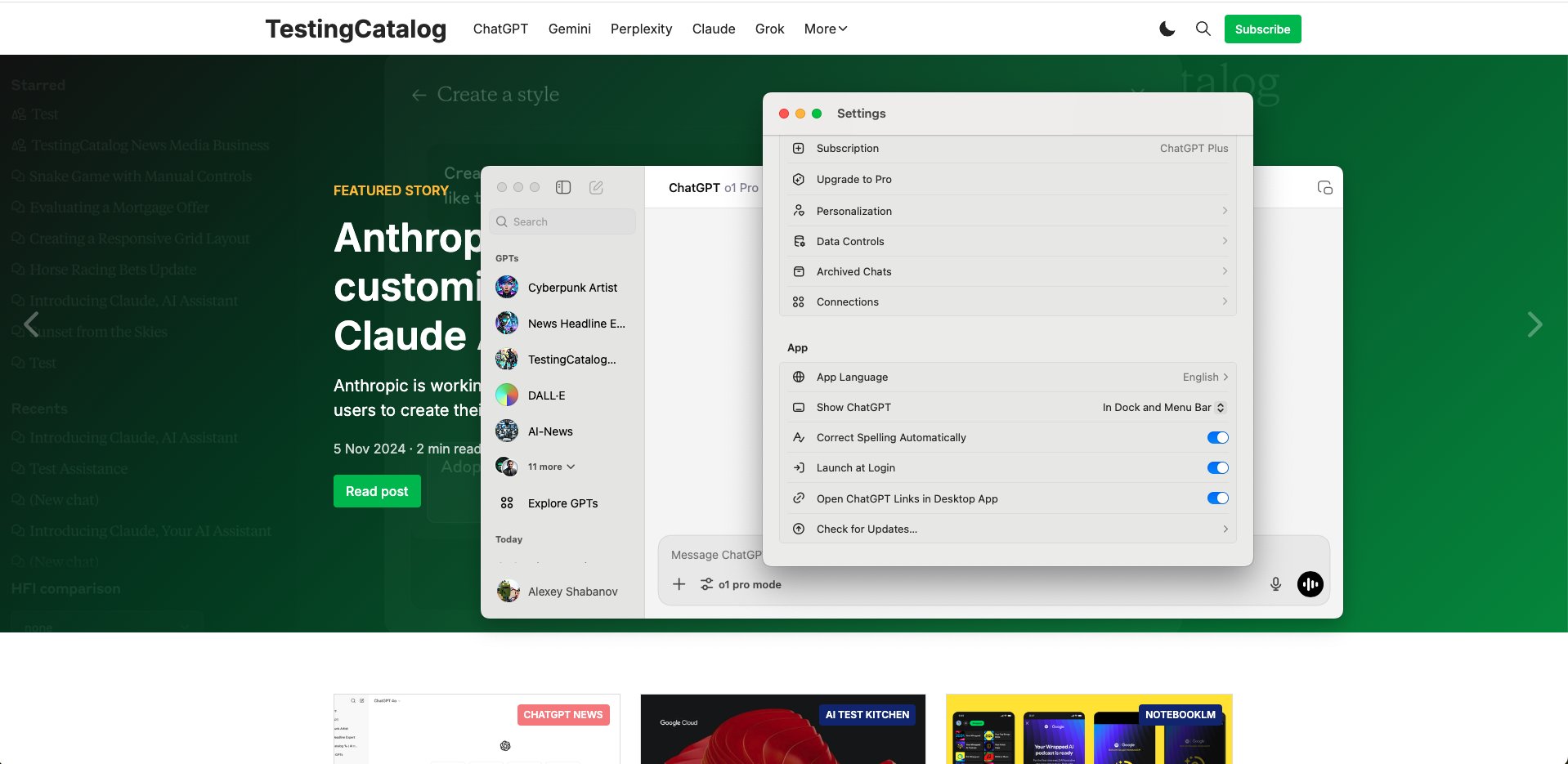This screenshot has height=764, width=1568.
Task: Click the App Language globe icon
Action: (x=799, y=377)
